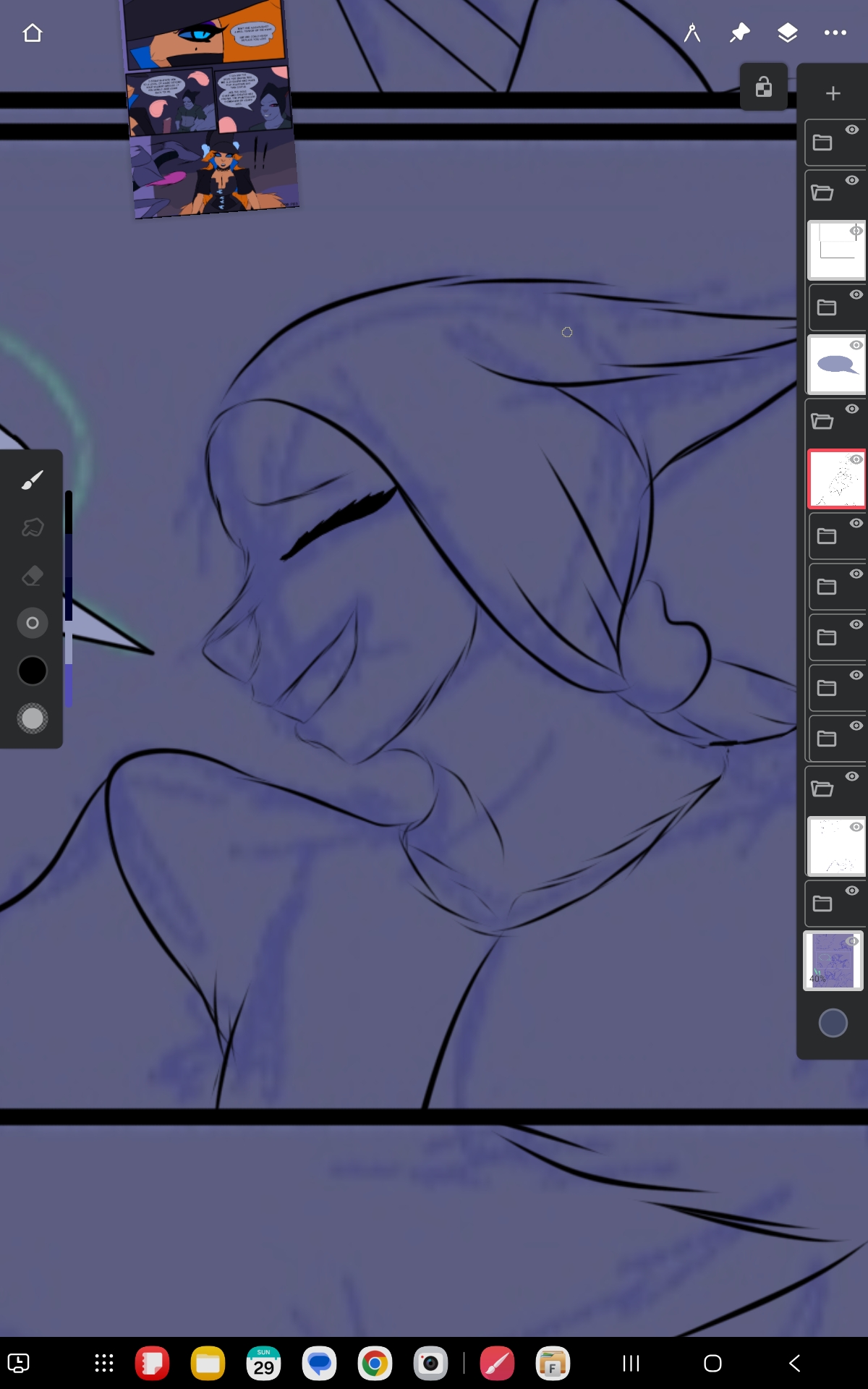The width and height of the screenshot is (868, 1389).
Task: Collapse the open folder above the selected layer
Action: click(822, 422)
